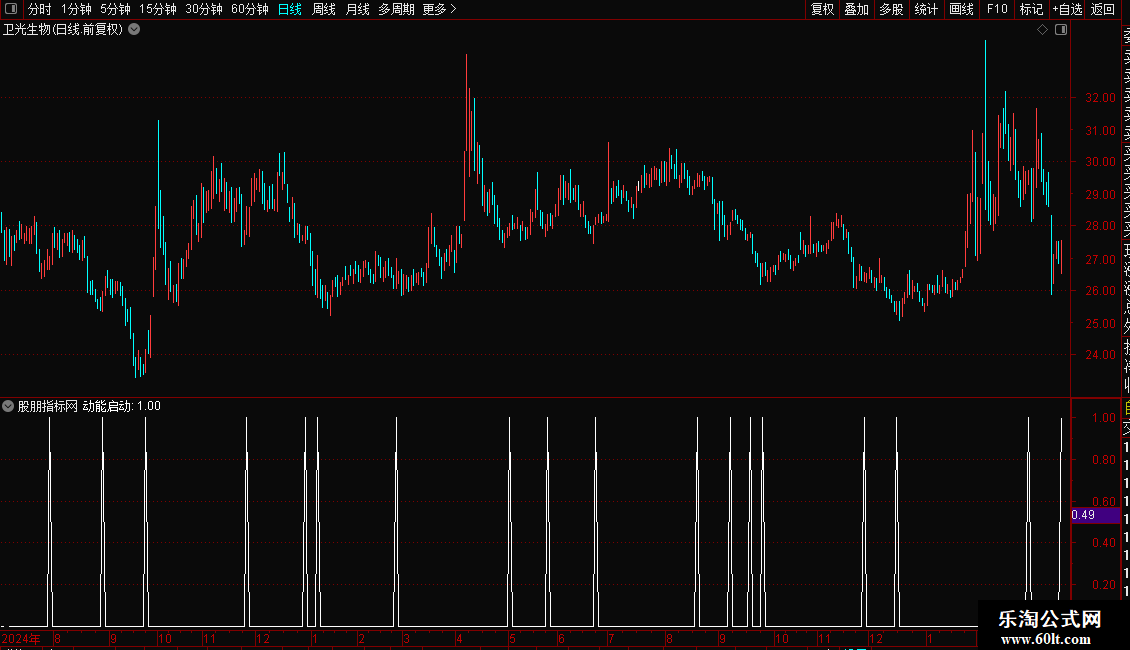Click the 标记 mark button
This screenshot has width=1130, height=650.
(1031, 9)
